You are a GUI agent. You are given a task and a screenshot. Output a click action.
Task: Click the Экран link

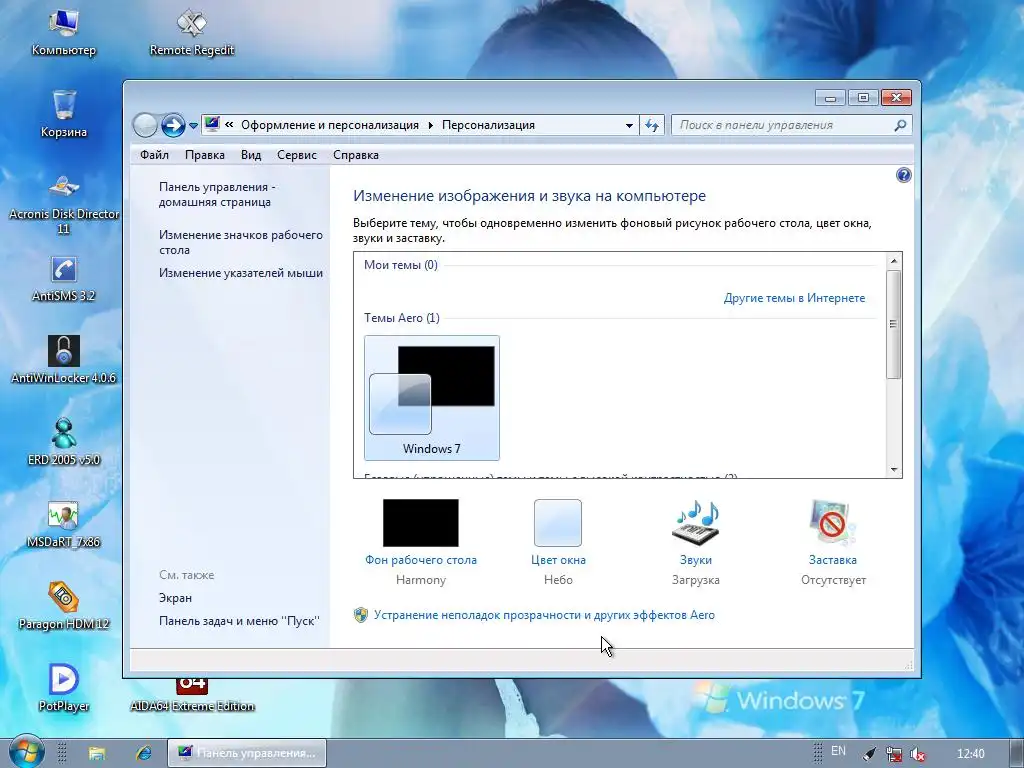pos(175,598)
